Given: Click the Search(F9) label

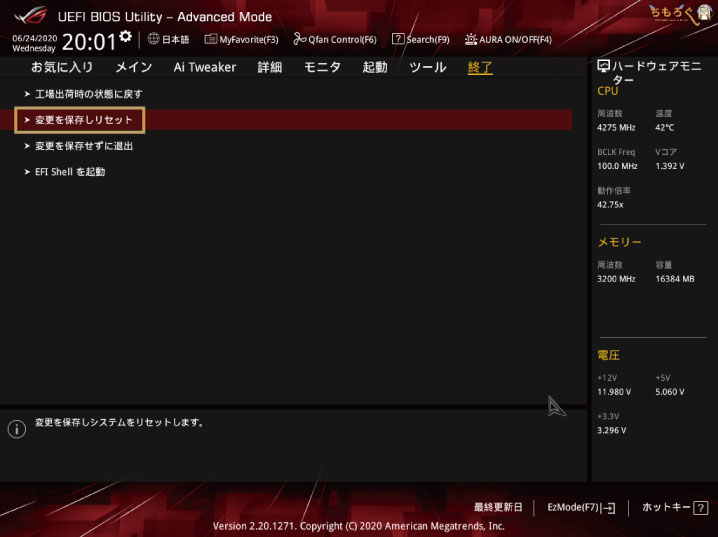Looking at the screenshot, I should [428, 40].
